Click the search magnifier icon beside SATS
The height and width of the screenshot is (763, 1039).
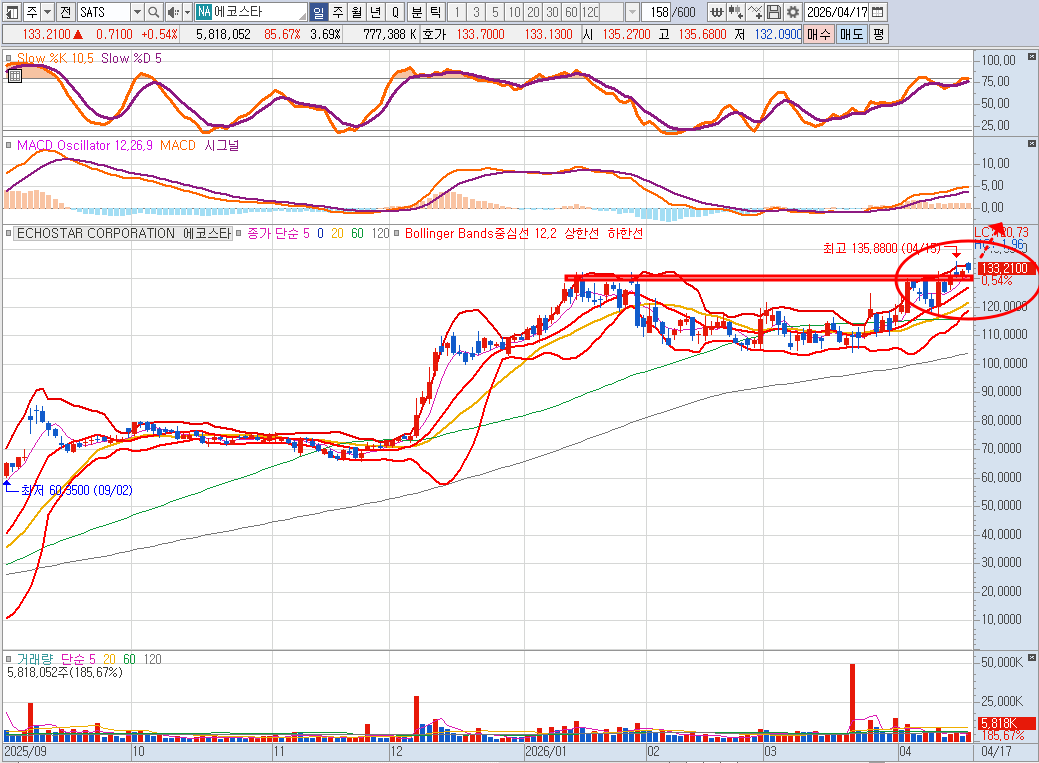pyautogui.click(x=153, y=12)
